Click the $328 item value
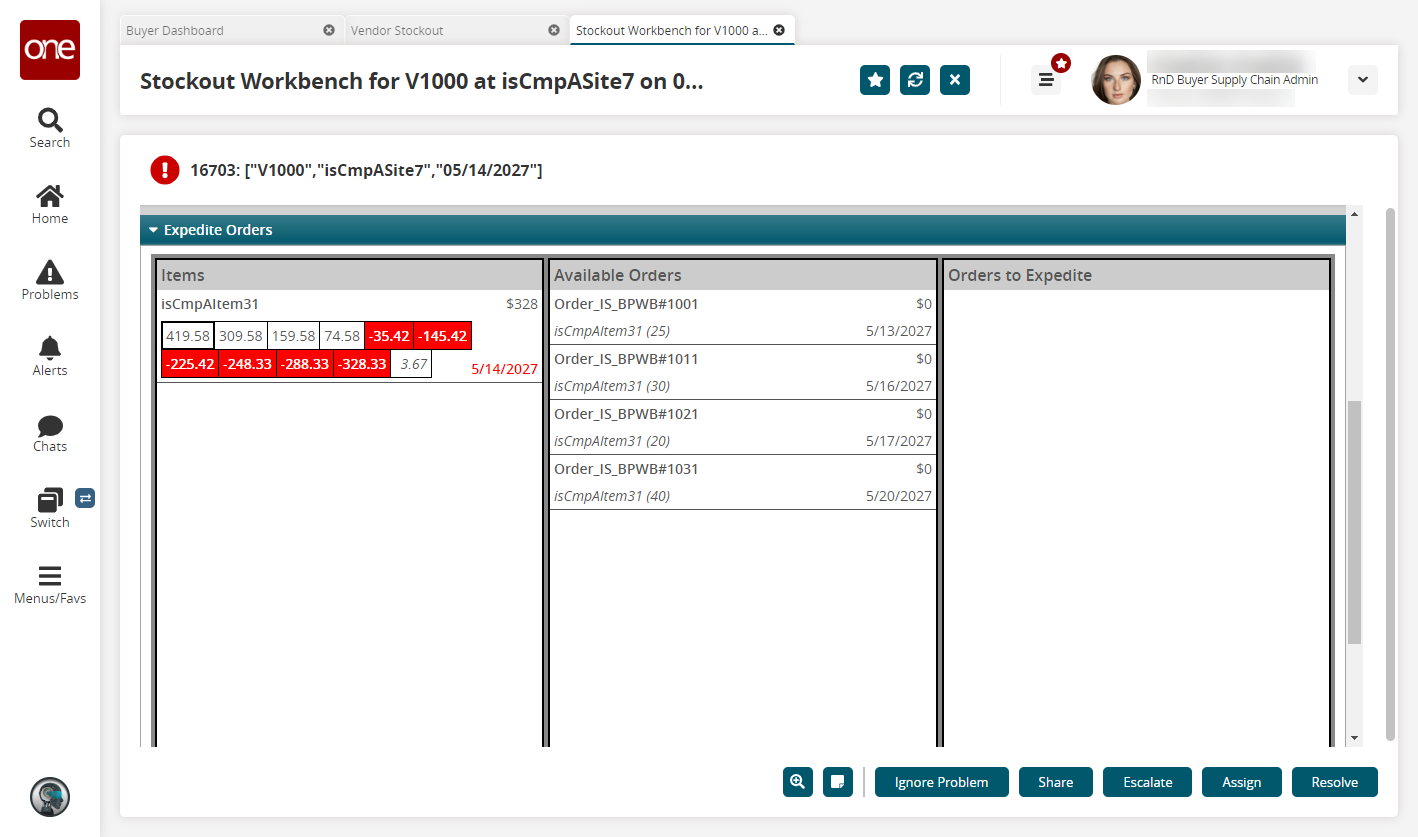 [522, 304]
